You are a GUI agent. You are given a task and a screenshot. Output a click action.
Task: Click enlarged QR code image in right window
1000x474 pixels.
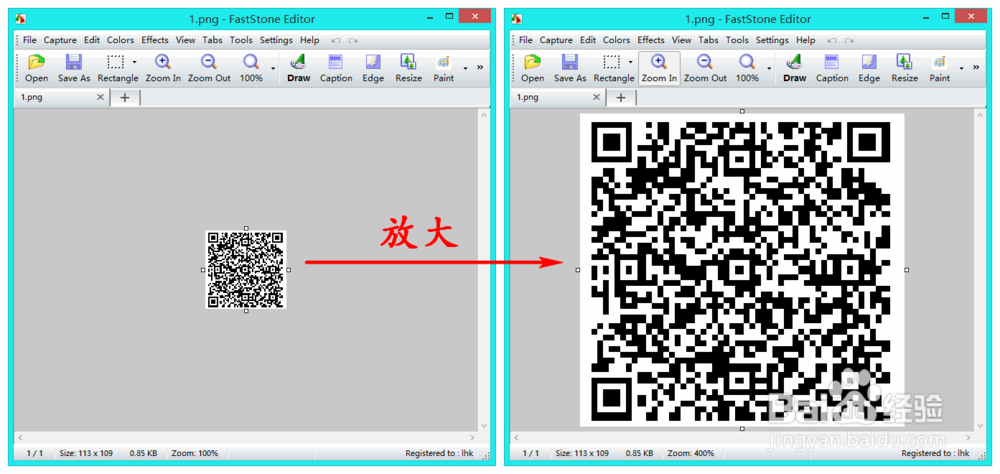742,270
